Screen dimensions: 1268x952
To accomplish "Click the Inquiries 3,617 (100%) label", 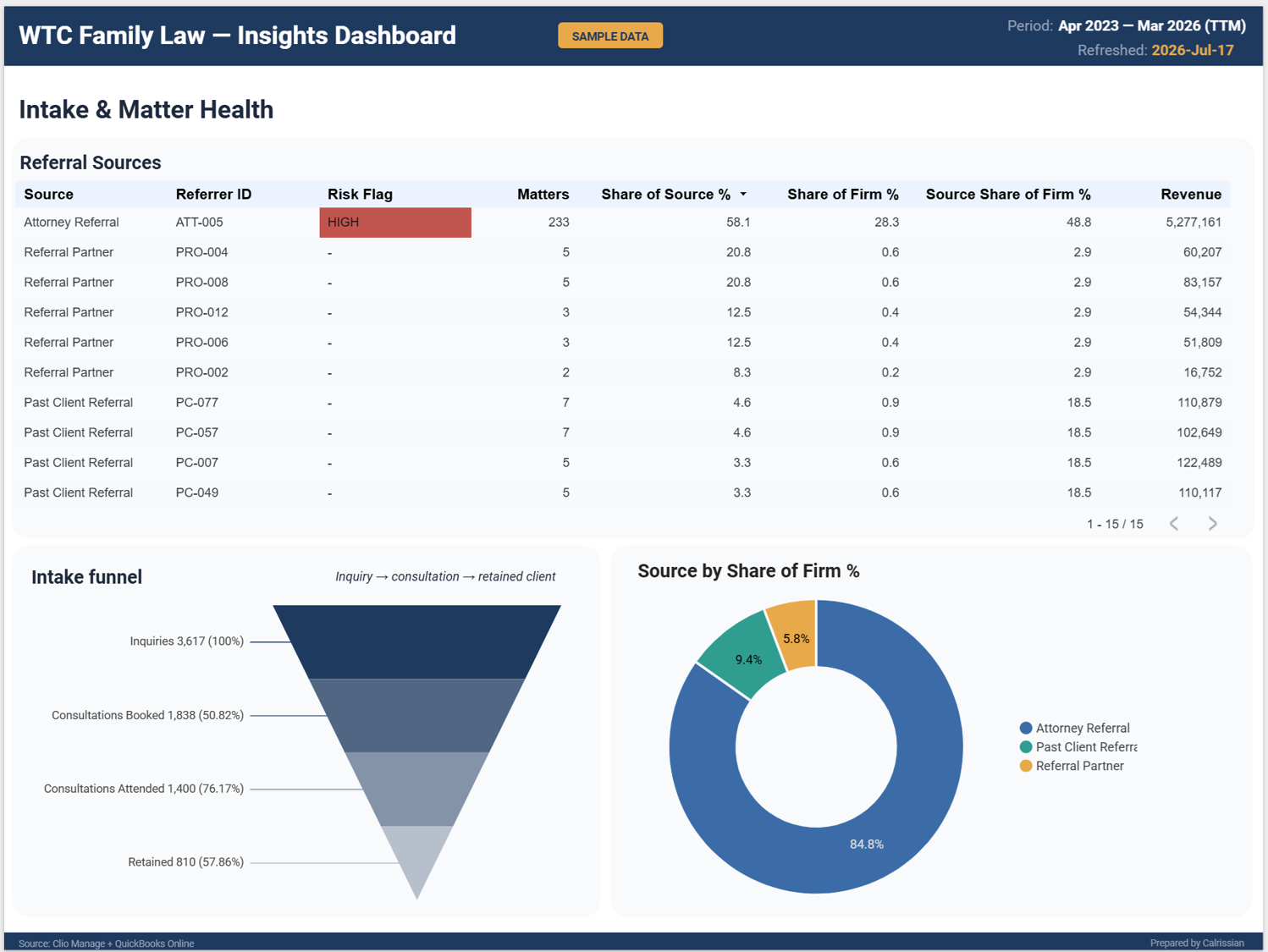I will 186,641.
